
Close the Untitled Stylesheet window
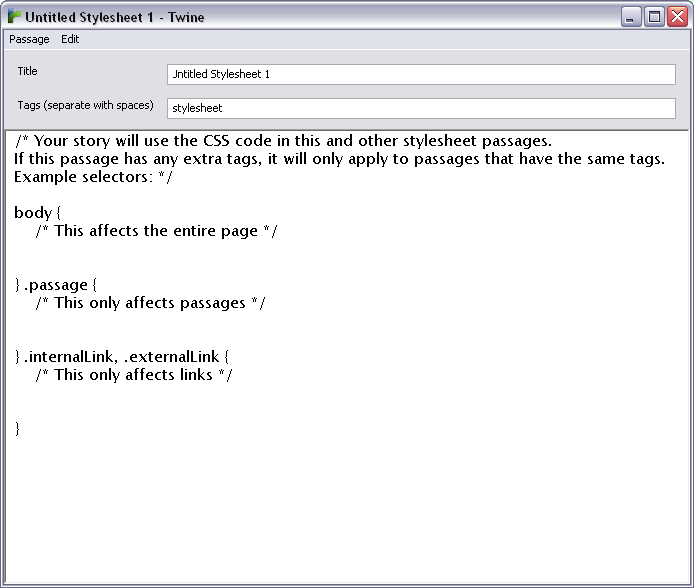tap(676, 17)
